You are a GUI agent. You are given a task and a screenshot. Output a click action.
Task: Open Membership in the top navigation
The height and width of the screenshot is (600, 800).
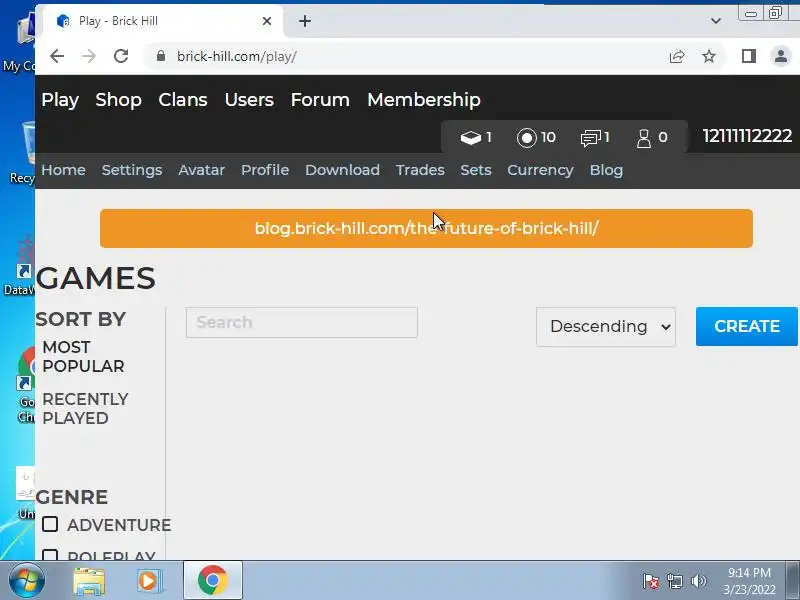[424, 100]
